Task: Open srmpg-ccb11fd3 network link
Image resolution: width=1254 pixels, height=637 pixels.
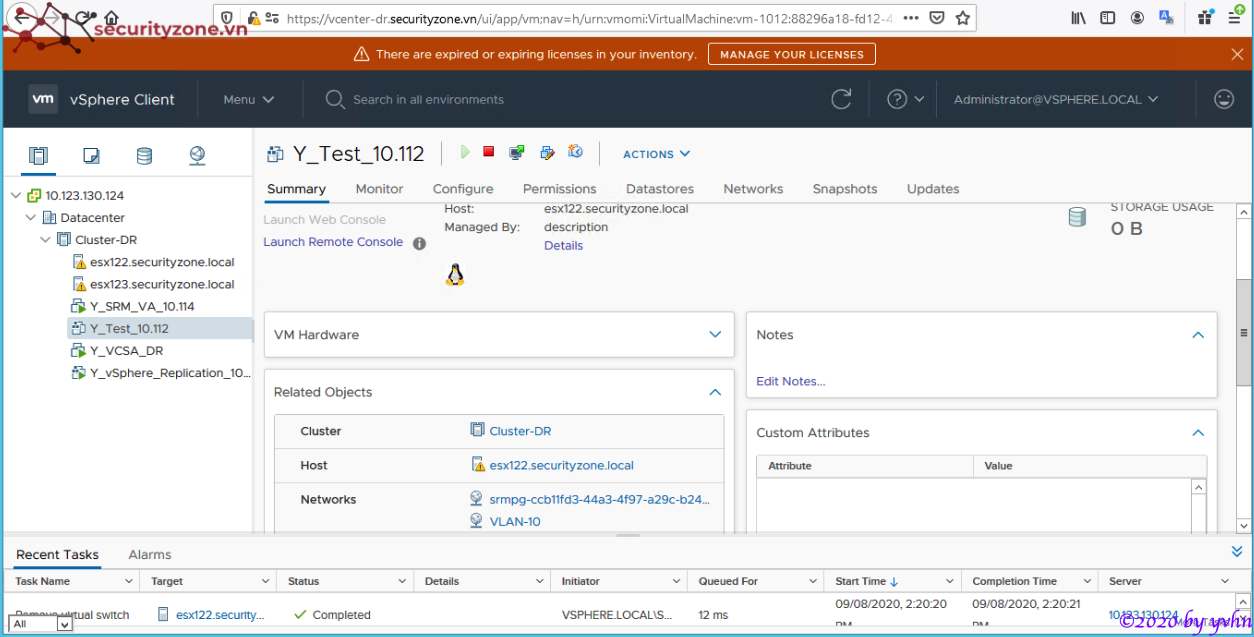Action: (599, 499)
